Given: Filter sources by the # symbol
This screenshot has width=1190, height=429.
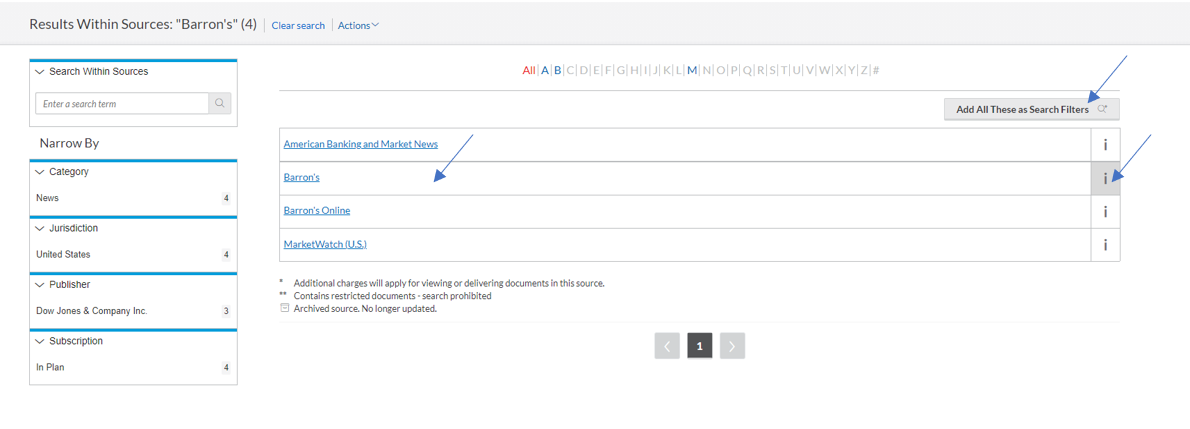Looking at the screenshot, I should pos(876,71).
